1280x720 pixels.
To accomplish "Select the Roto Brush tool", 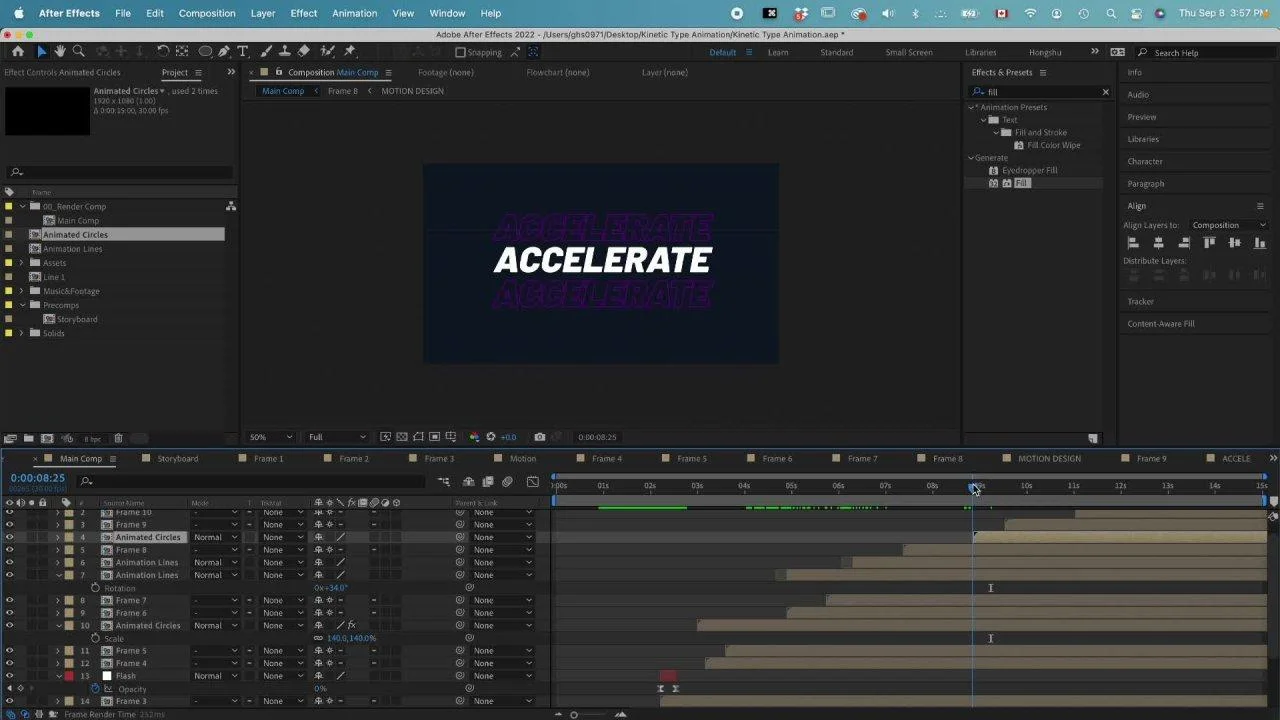I will (328, 51).
